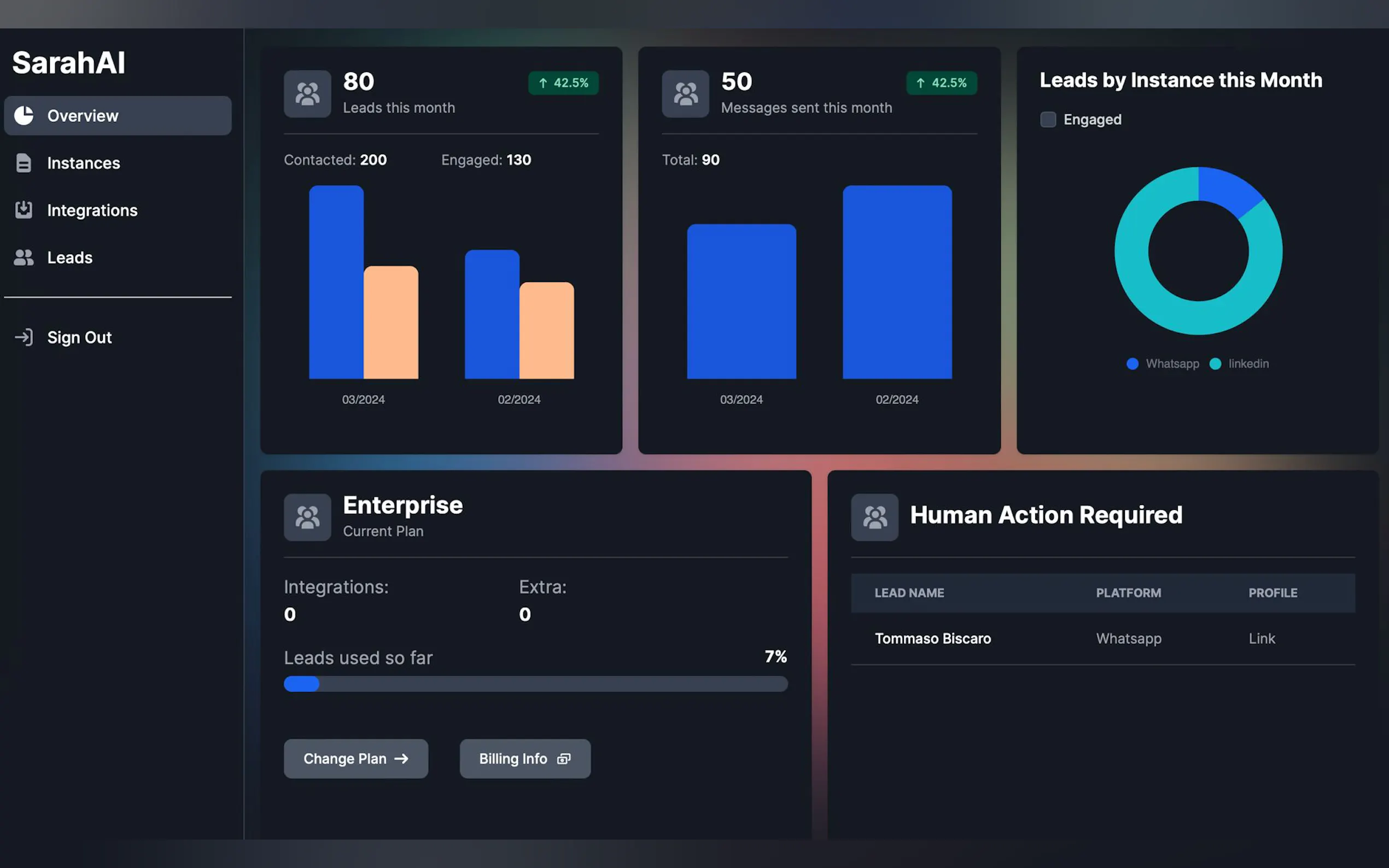Go to the Integrations page
1389x868 pixels.
pyautogui.click(x=92, y=210)
